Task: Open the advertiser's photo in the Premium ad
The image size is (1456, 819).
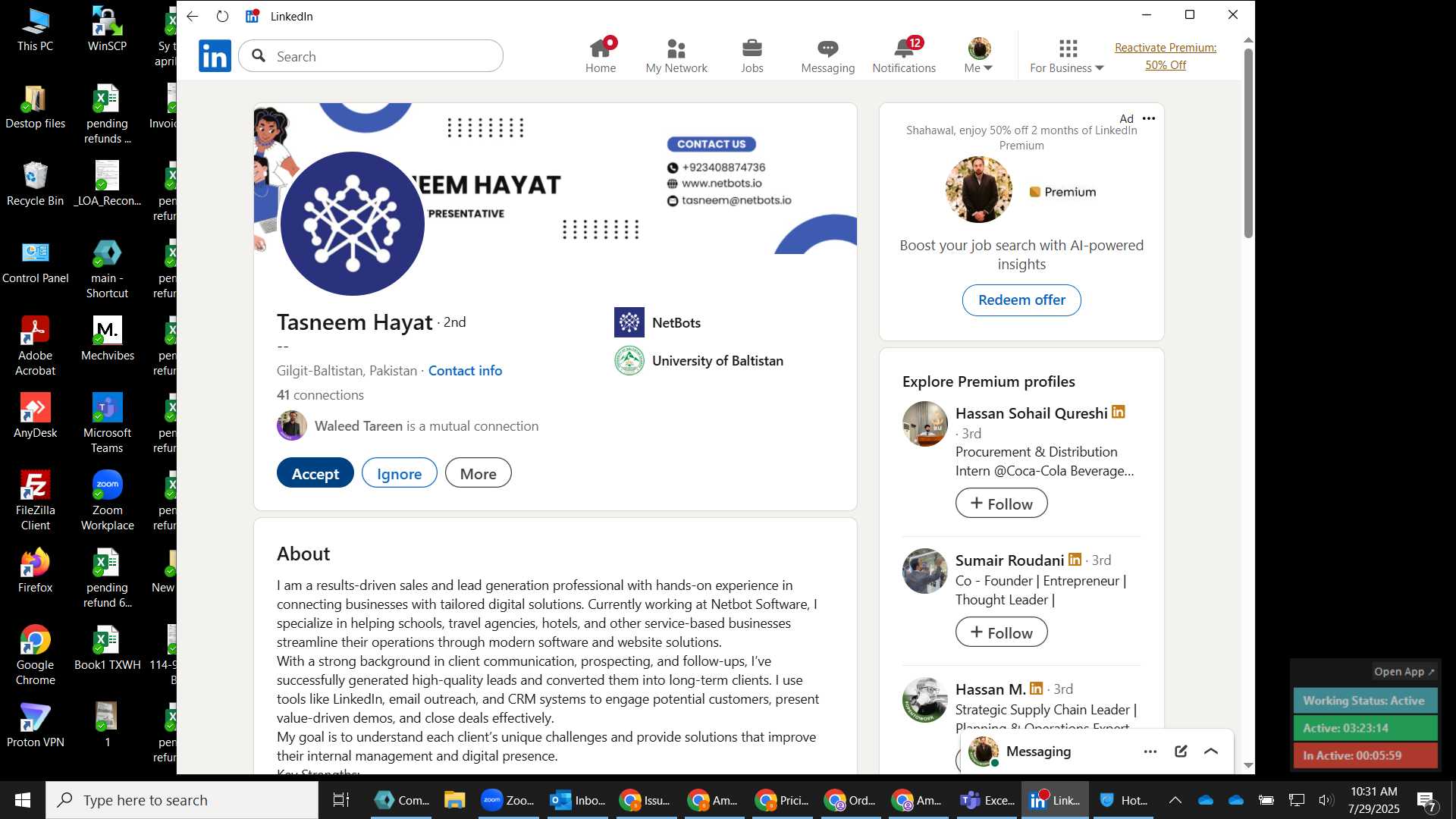Action: [978, 190]
